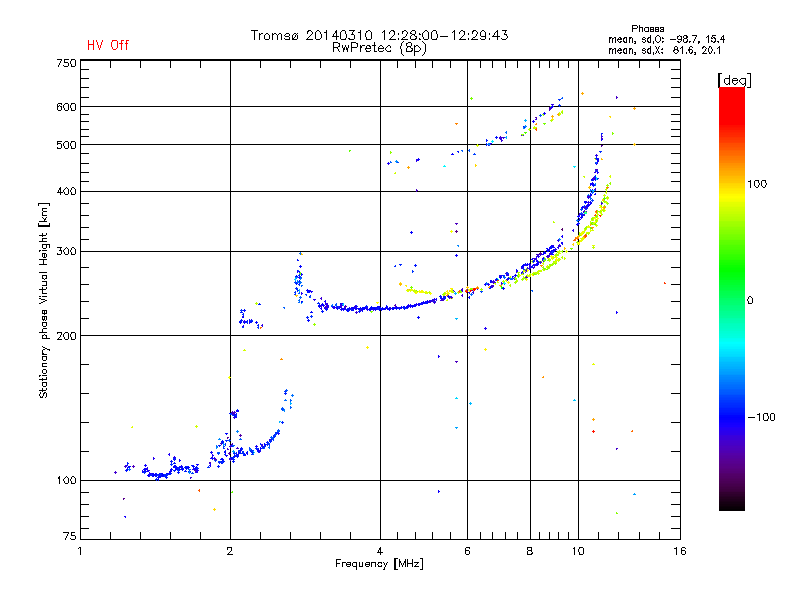Click the "Stationary phase Virtual Height [km]" axis title
The height and width of the screenshot is (600, 800).
(44, 300)
